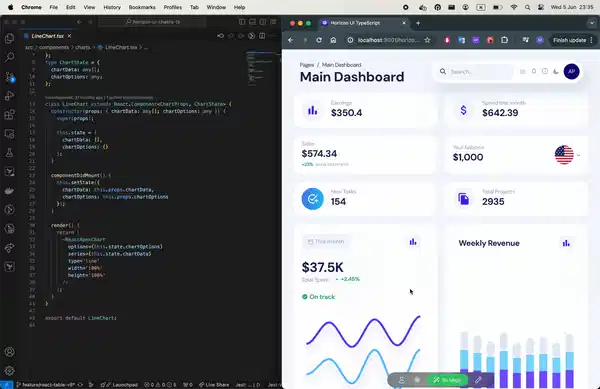The width and height of the screenshot is (600, 389).
Task: Open the This month dropdown selector
Action: [x=326, y=242]
